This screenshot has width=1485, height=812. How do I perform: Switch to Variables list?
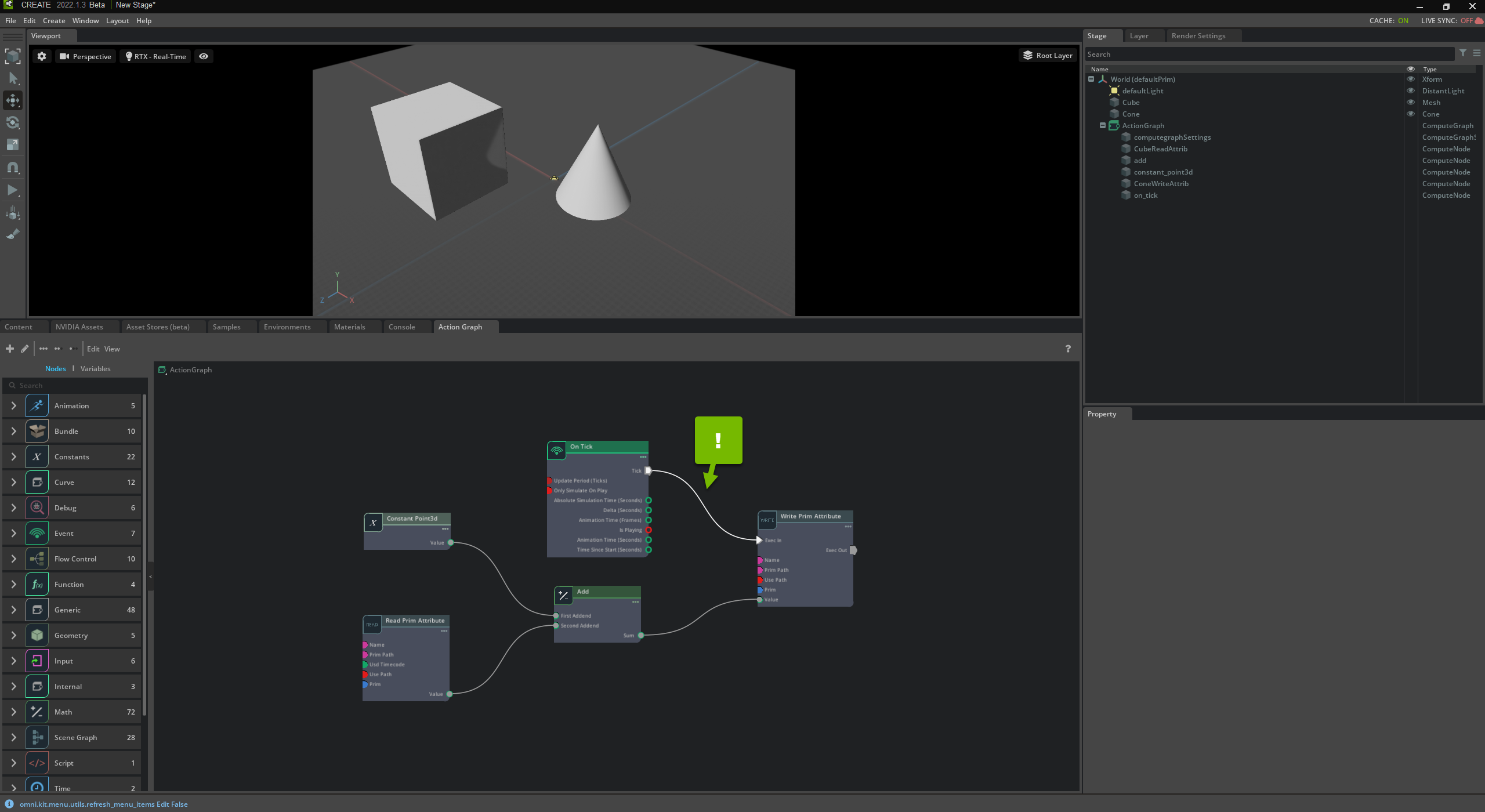[95, 368]
